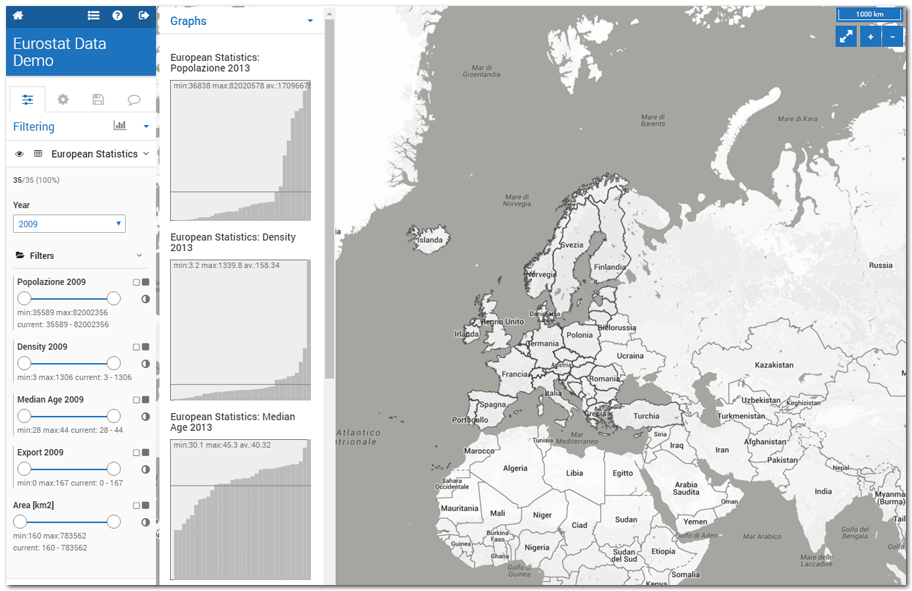Click Islanda on the map
912x591 pixels.
[x=430, y=240]
